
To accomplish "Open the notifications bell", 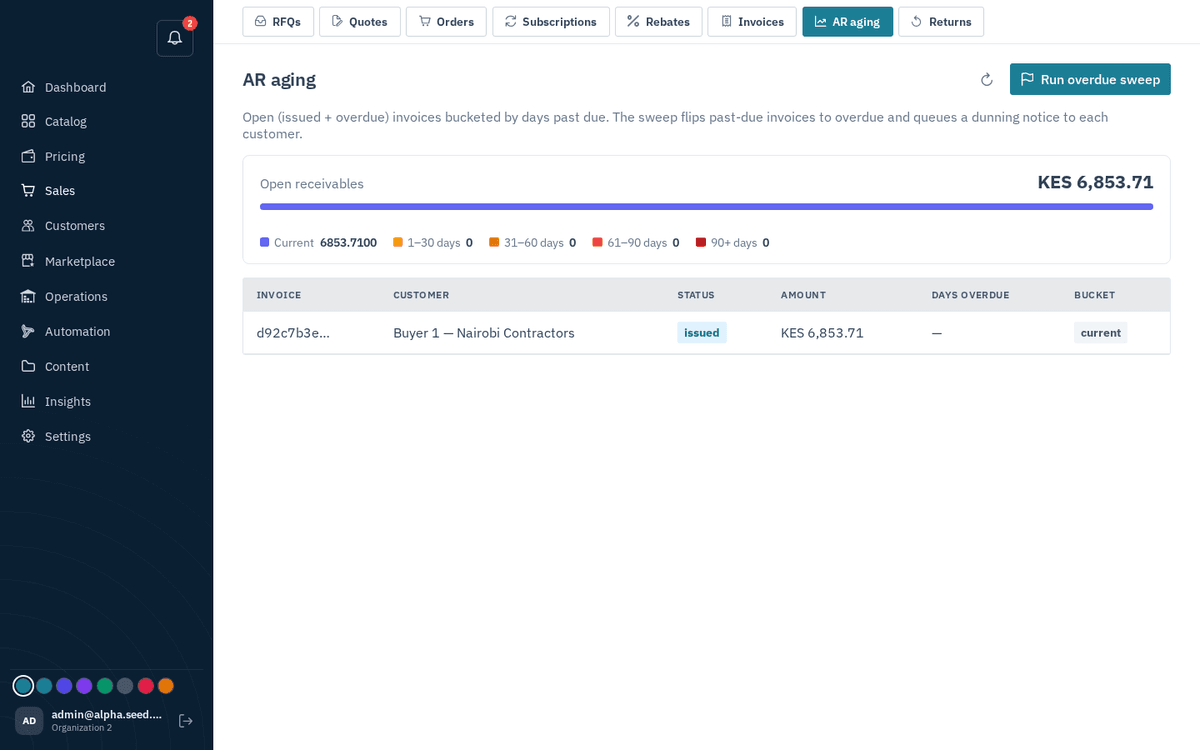I will pos(175,38).
